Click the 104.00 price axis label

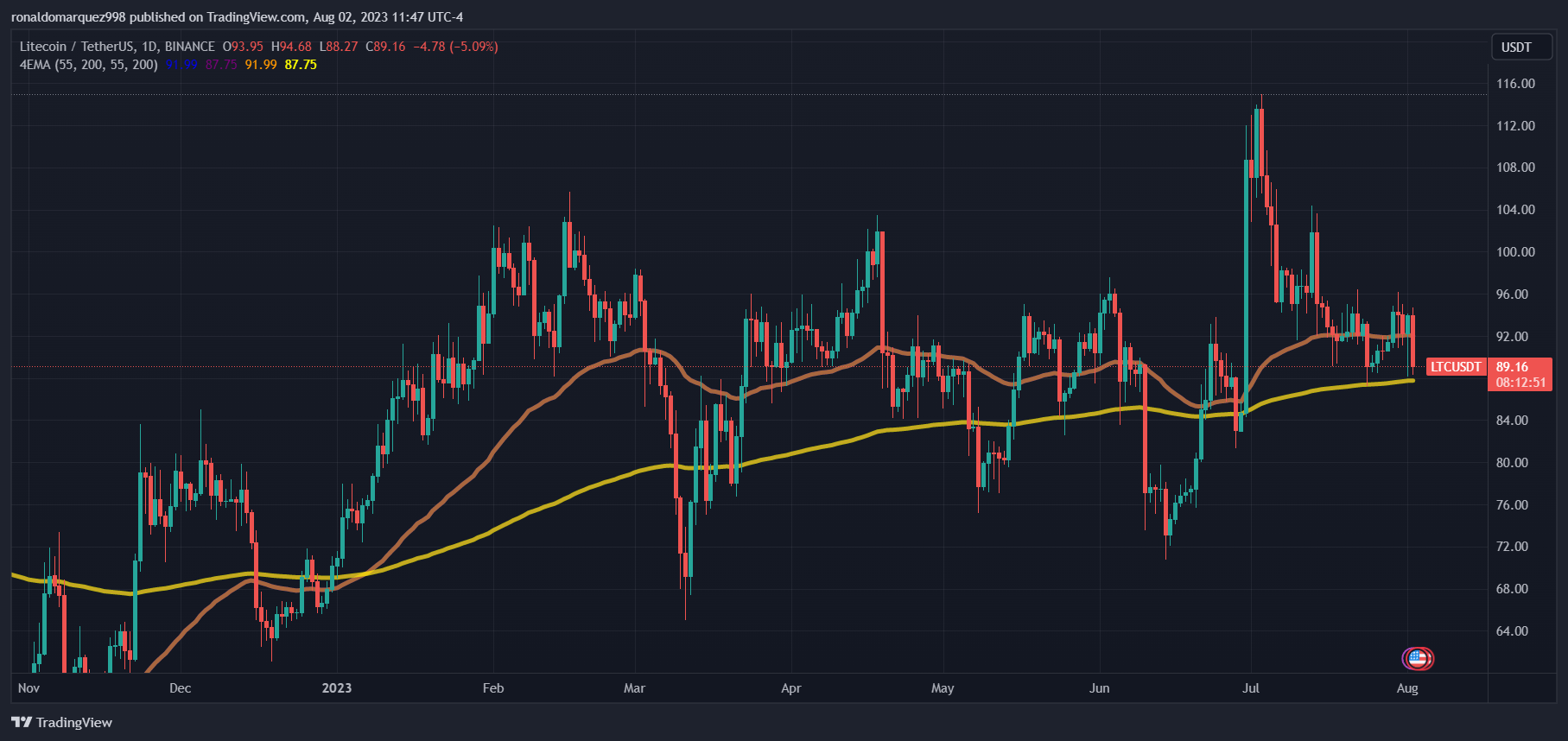click(x=1515, y=210)
